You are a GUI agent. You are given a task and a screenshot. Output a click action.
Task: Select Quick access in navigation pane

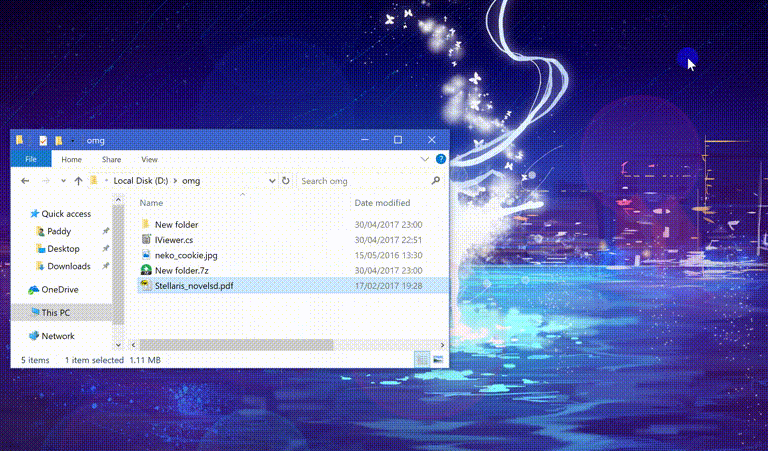pos(60,214)
